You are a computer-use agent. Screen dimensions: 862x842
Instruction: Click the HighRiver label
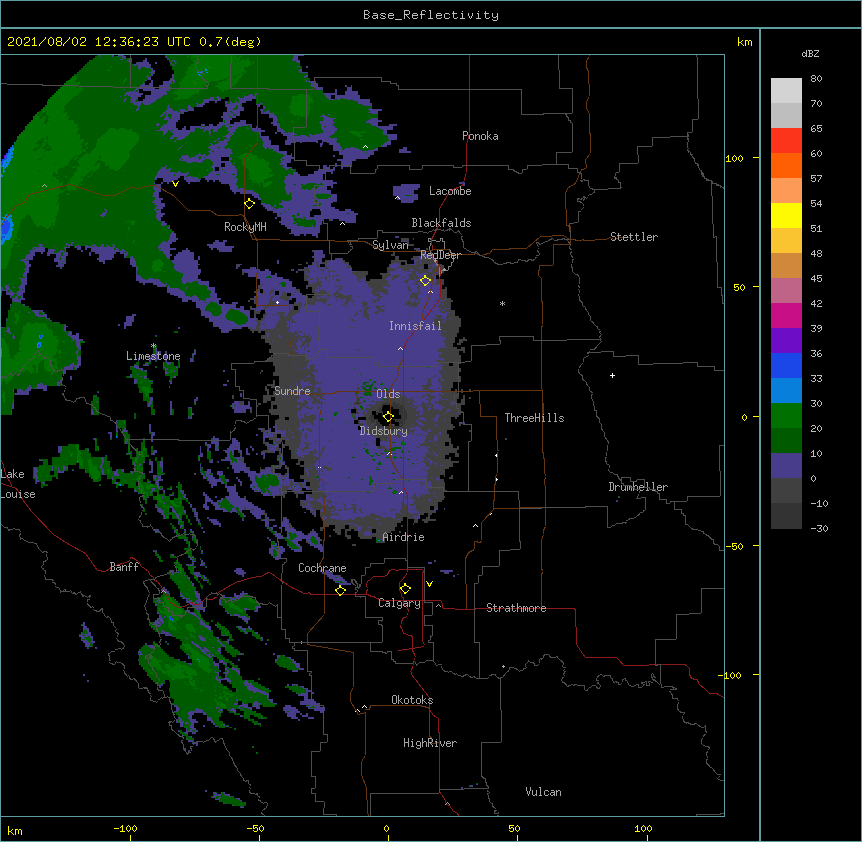pyautogui.click(x=430, y=743)
